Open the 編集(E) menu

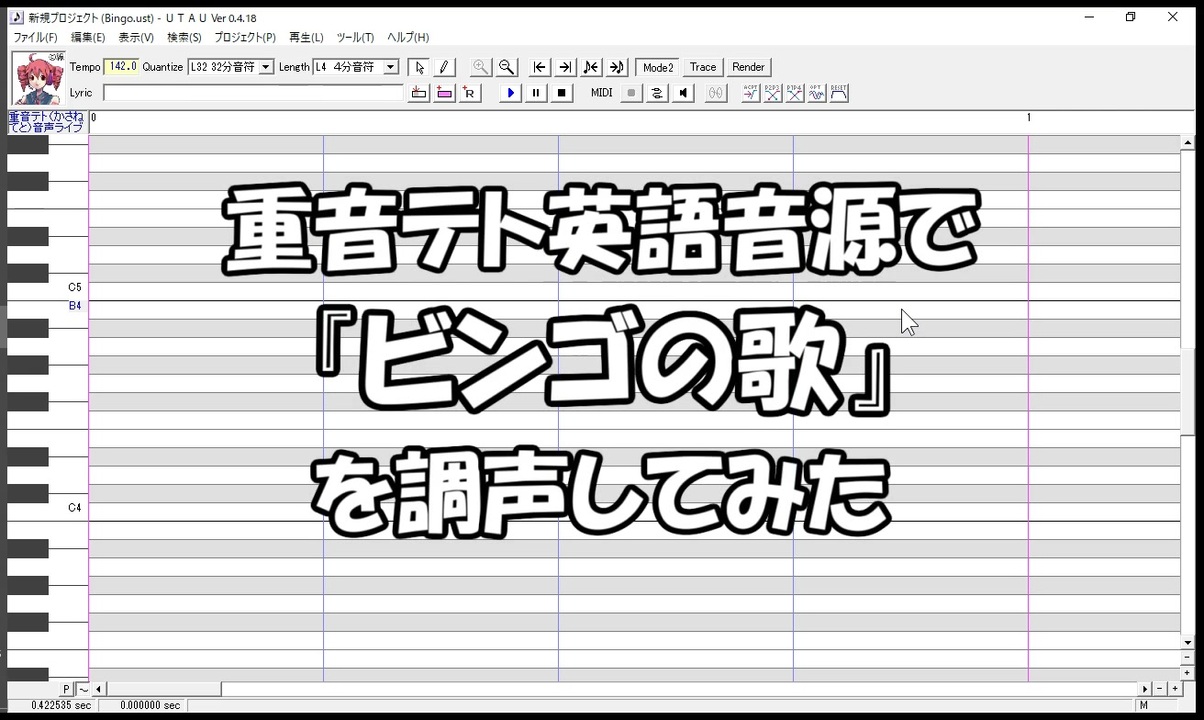tap(88, 37)
